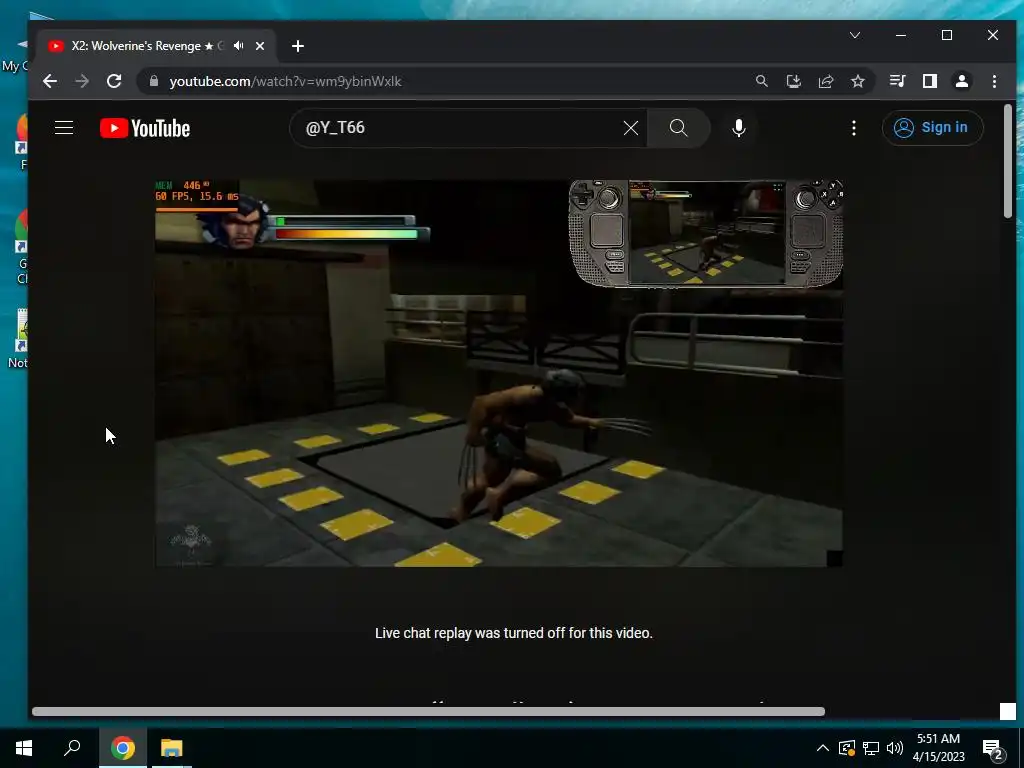Open the security tray icon
The height and width of the screenshot is (768, 1024).
coord(846,748)
